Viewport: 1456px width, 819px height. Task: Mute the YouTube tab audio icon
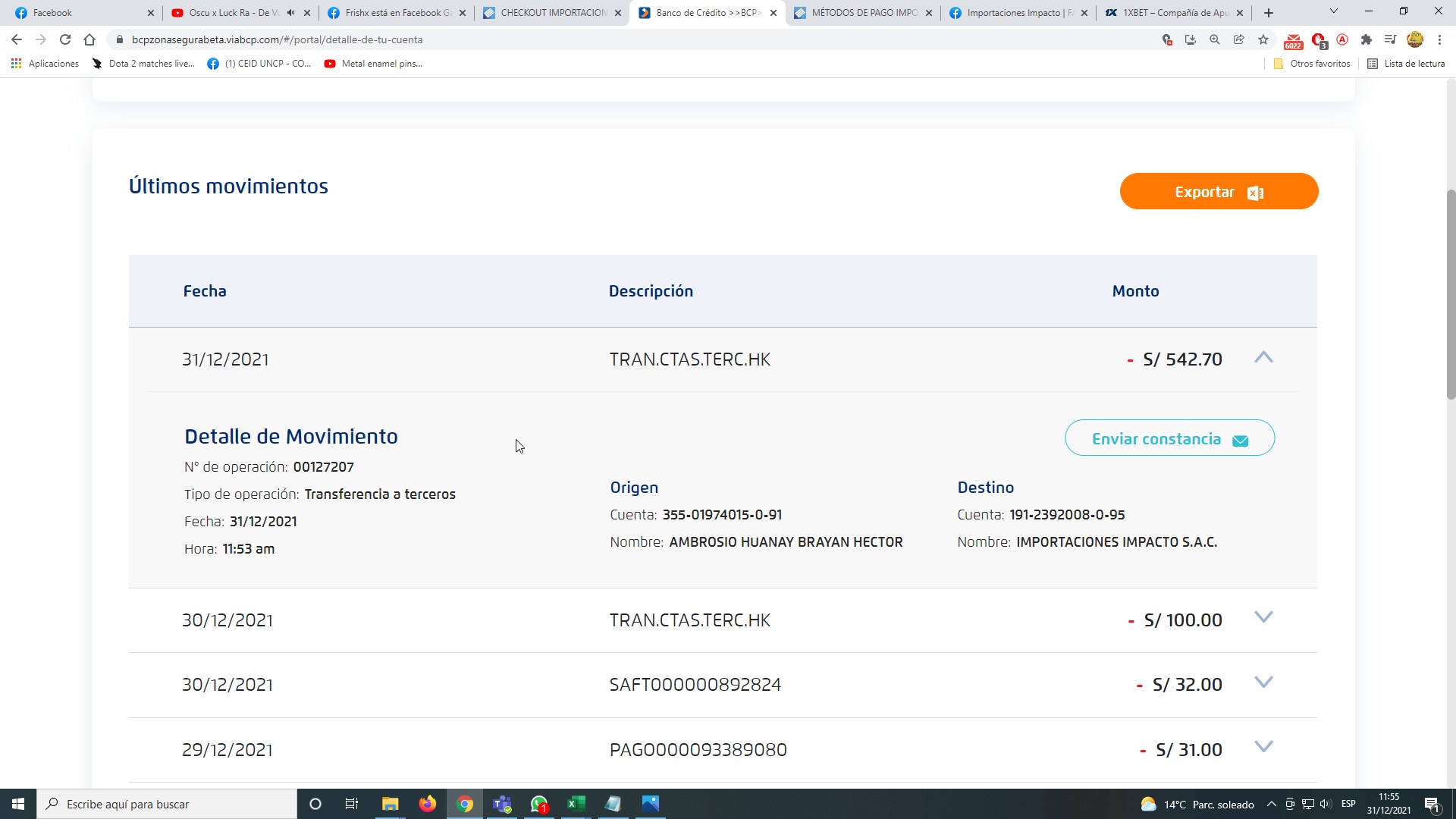[291, 13]
